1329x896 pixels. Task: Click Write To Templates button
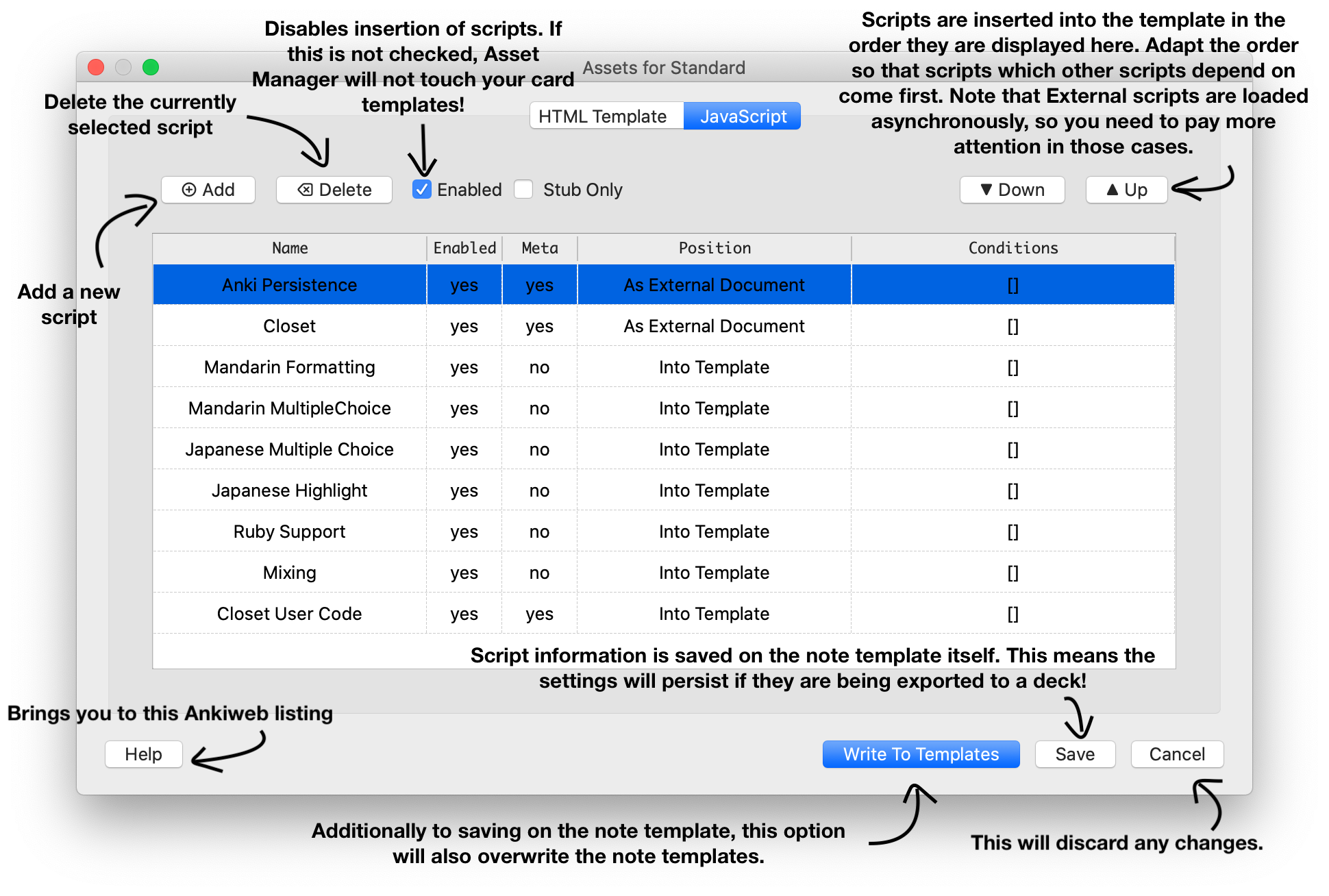(x=921, y=754)
